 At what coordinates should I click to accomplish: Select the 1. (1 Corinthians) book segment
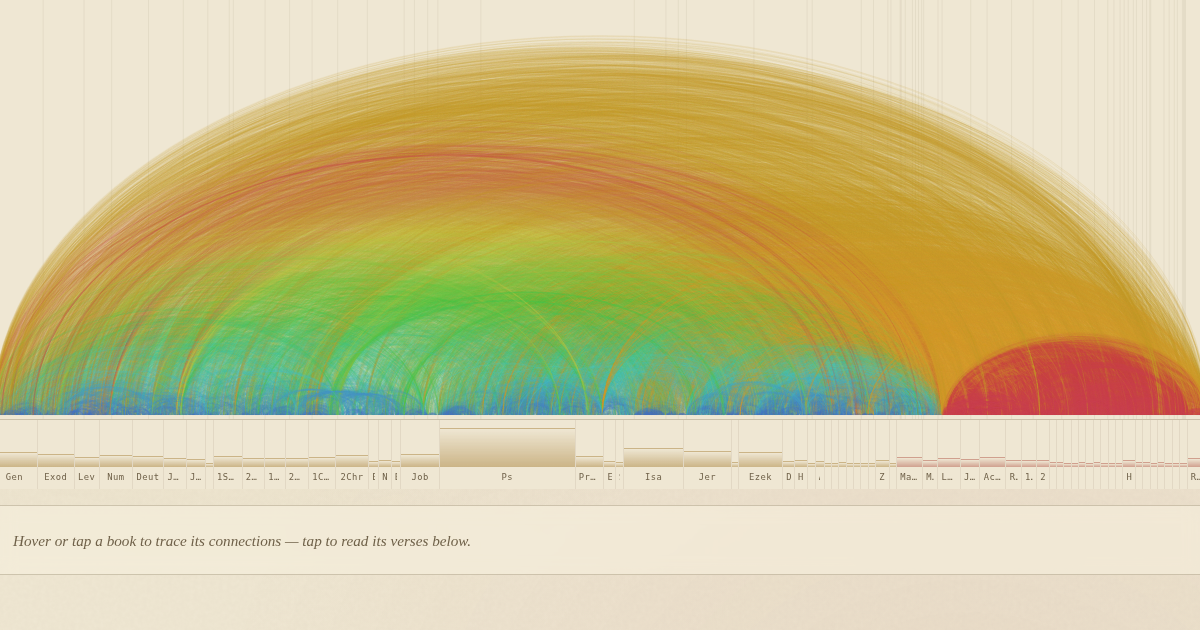1029,454
